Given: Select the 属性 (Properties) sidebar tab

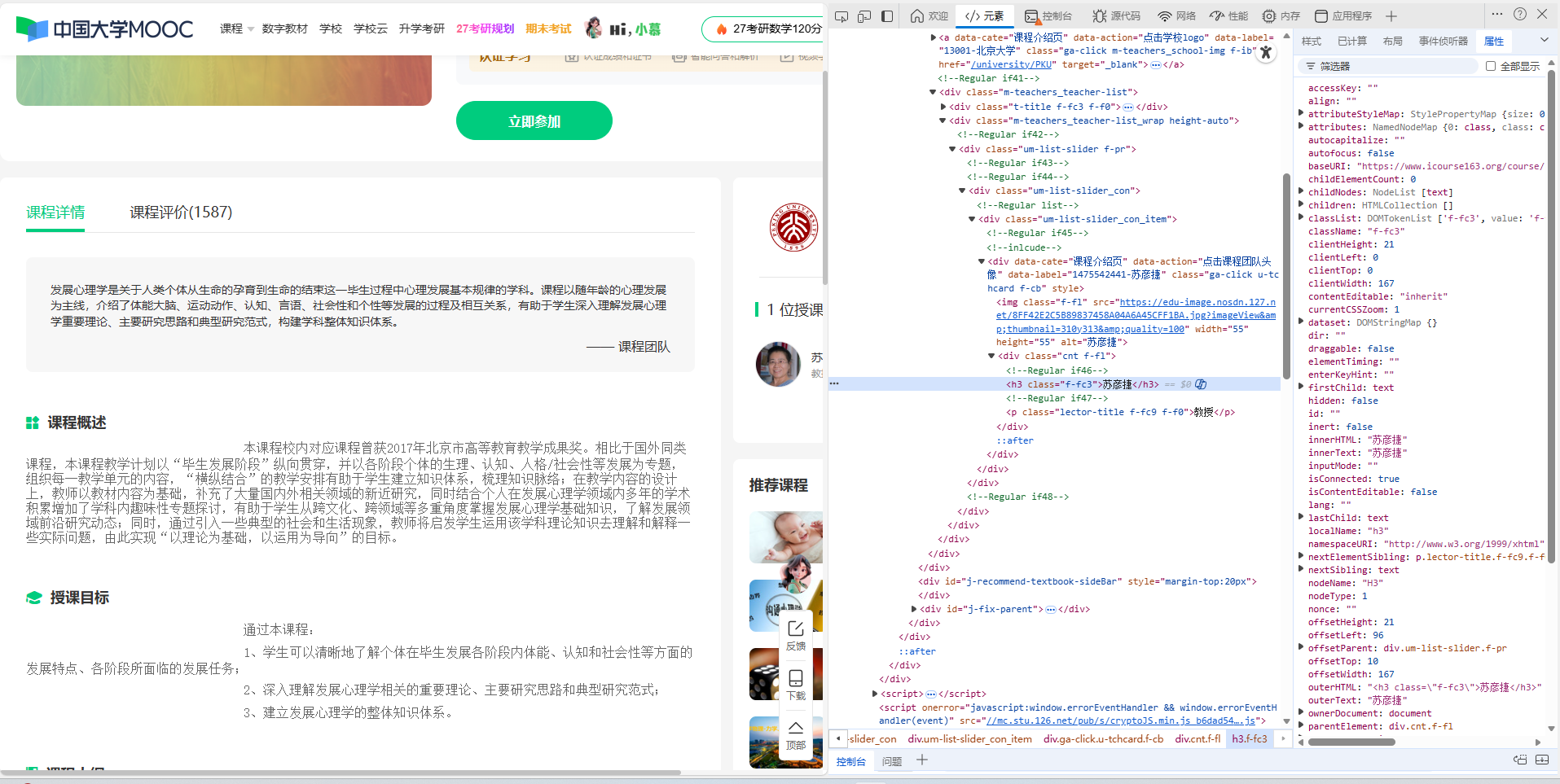Looking at the screenshot, I should click(1494, 42).
